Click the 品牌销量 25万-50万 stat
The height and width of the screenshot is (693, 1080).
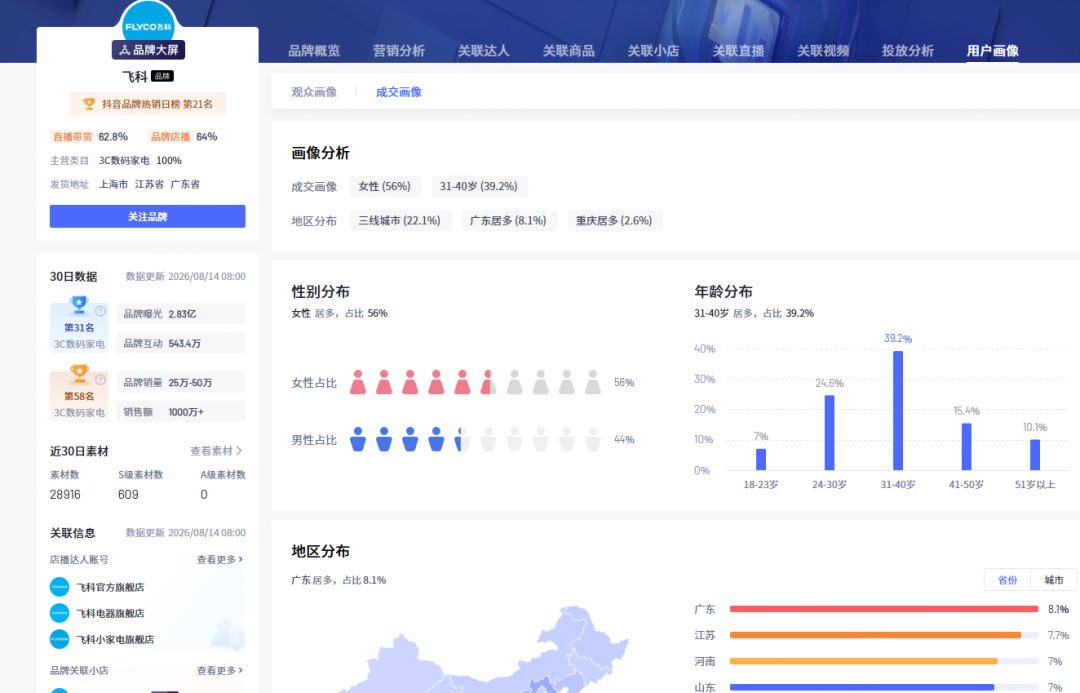180,382
